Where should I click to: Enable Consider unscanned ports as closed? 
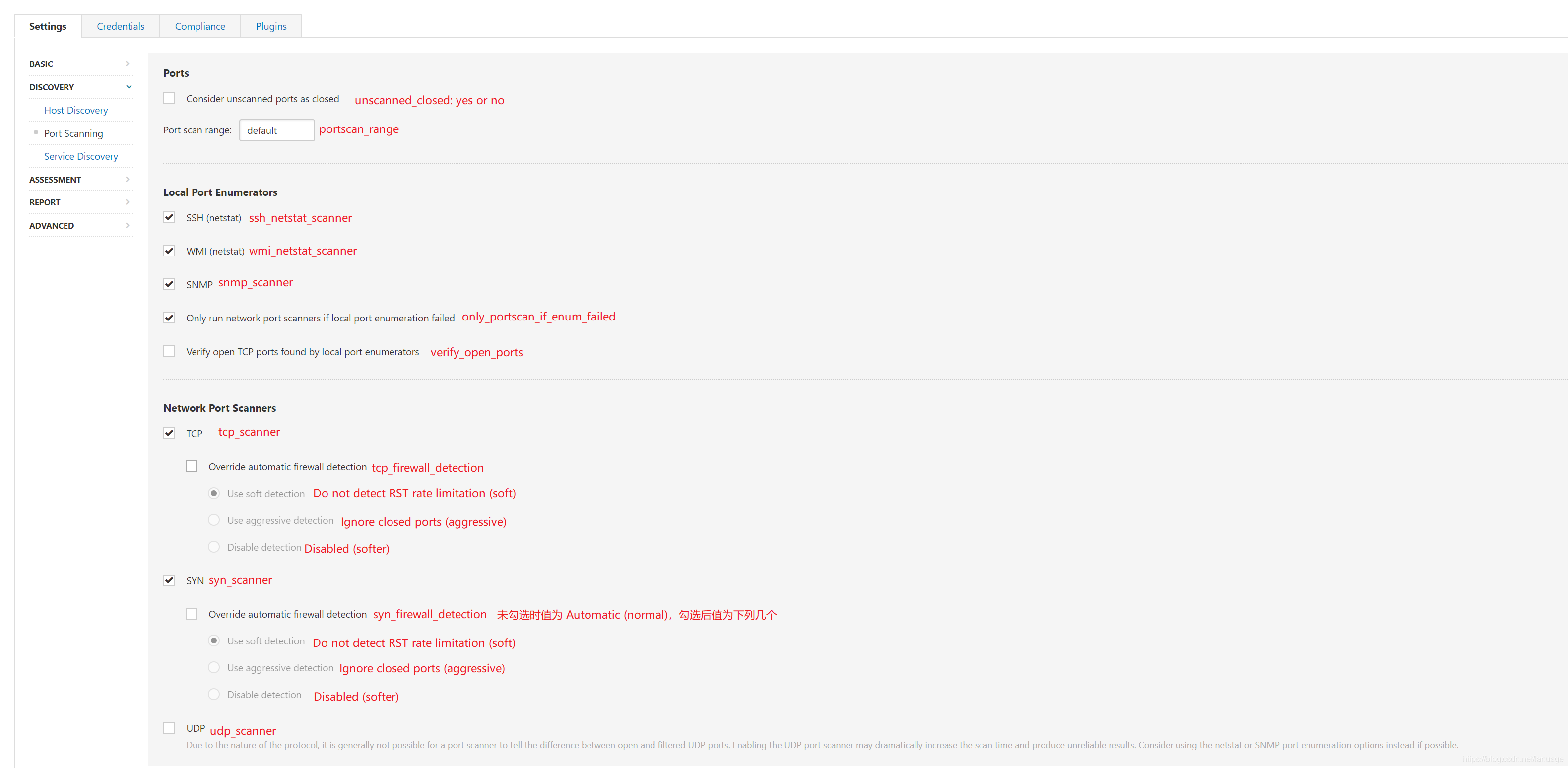pos(169,99)
